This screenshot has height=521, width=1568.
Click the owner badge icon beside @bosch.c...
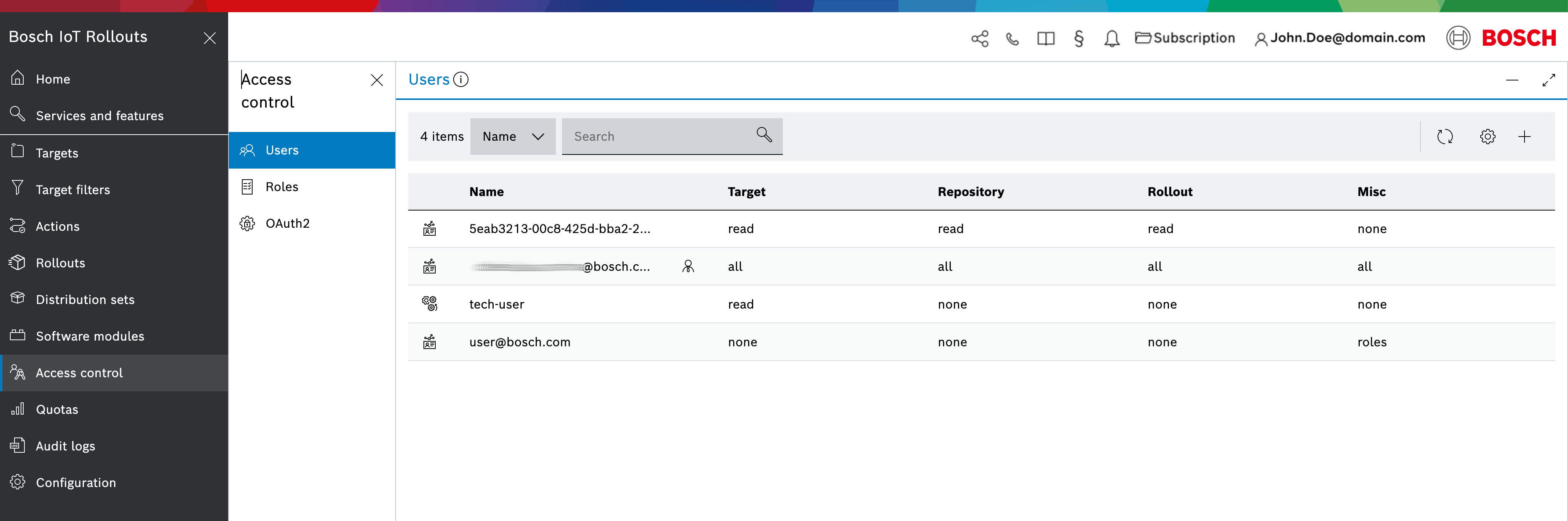tap(688, 266)
